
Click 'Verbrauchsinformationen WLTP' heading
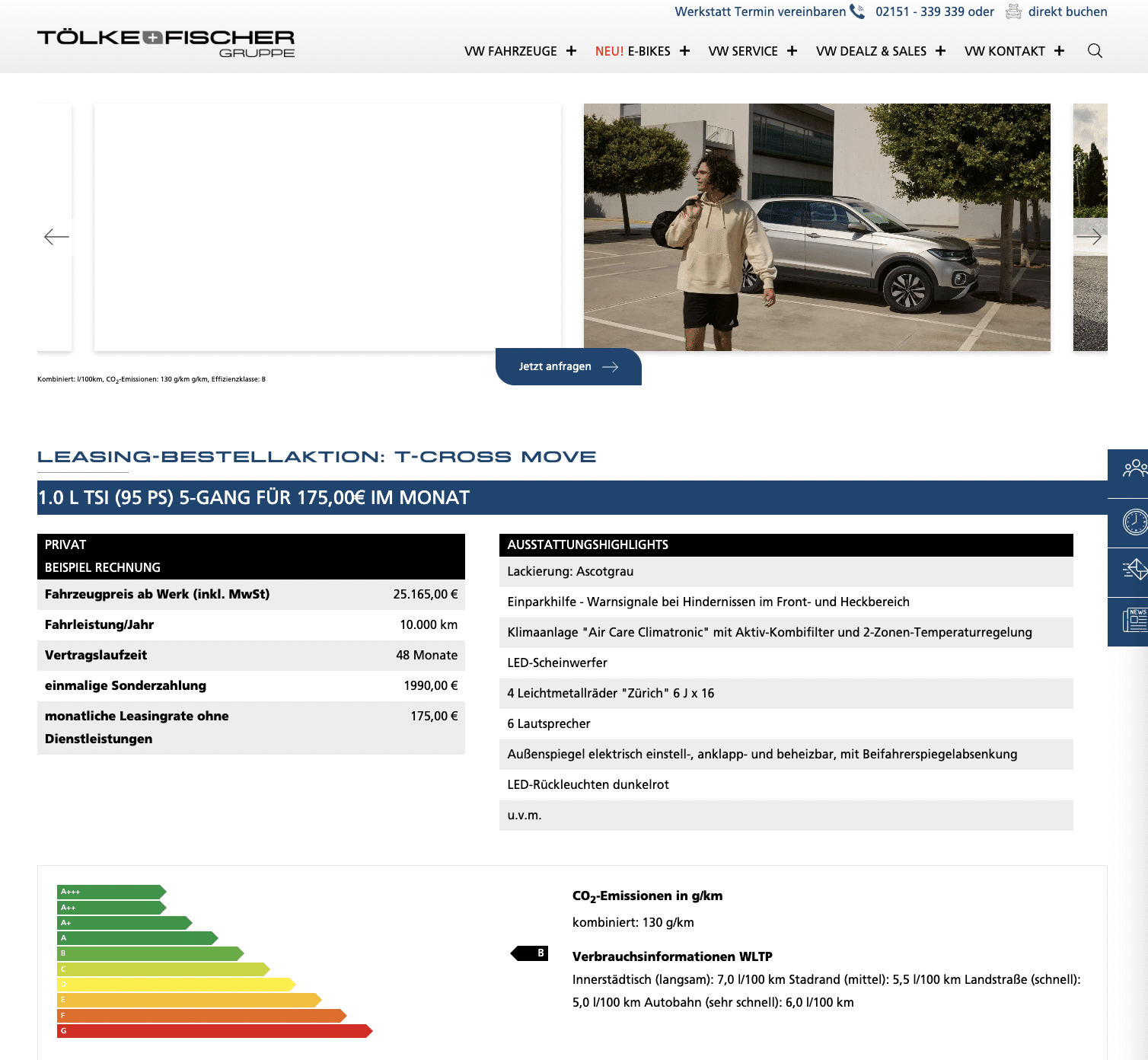[672, 956]
